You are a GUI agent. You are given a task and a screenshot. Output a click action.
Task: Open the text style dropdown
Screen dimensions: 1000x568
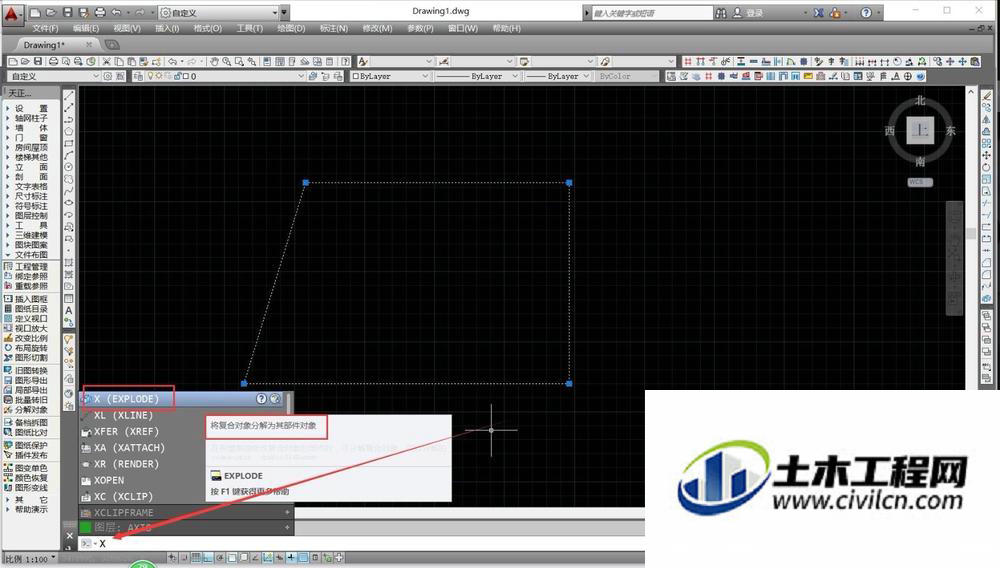[402, 61]
